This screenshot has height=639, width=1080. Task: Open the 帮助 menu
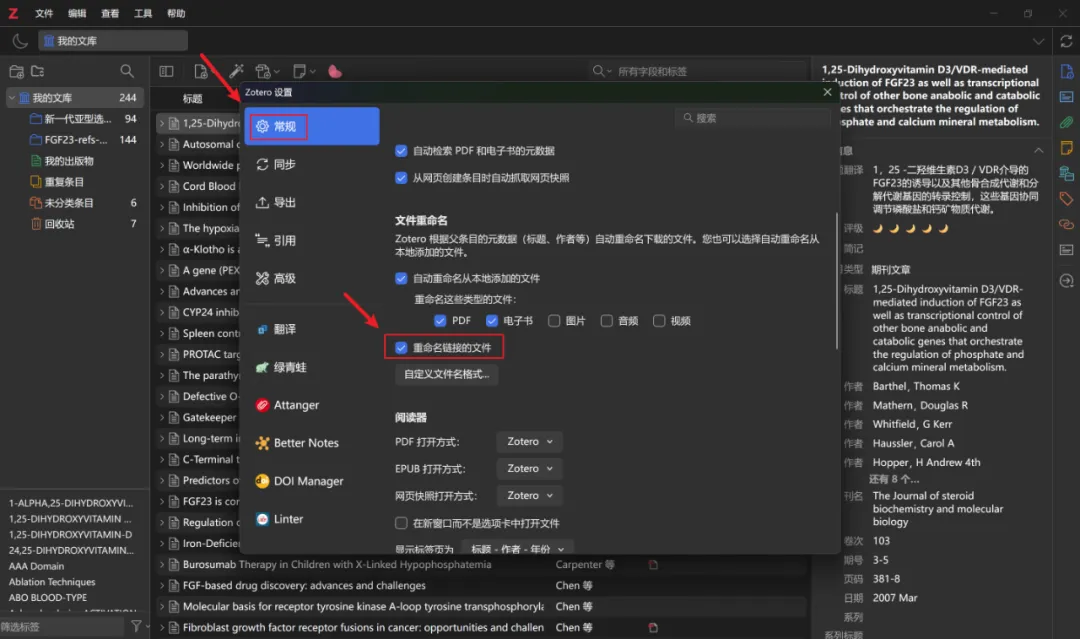(176, 13)
